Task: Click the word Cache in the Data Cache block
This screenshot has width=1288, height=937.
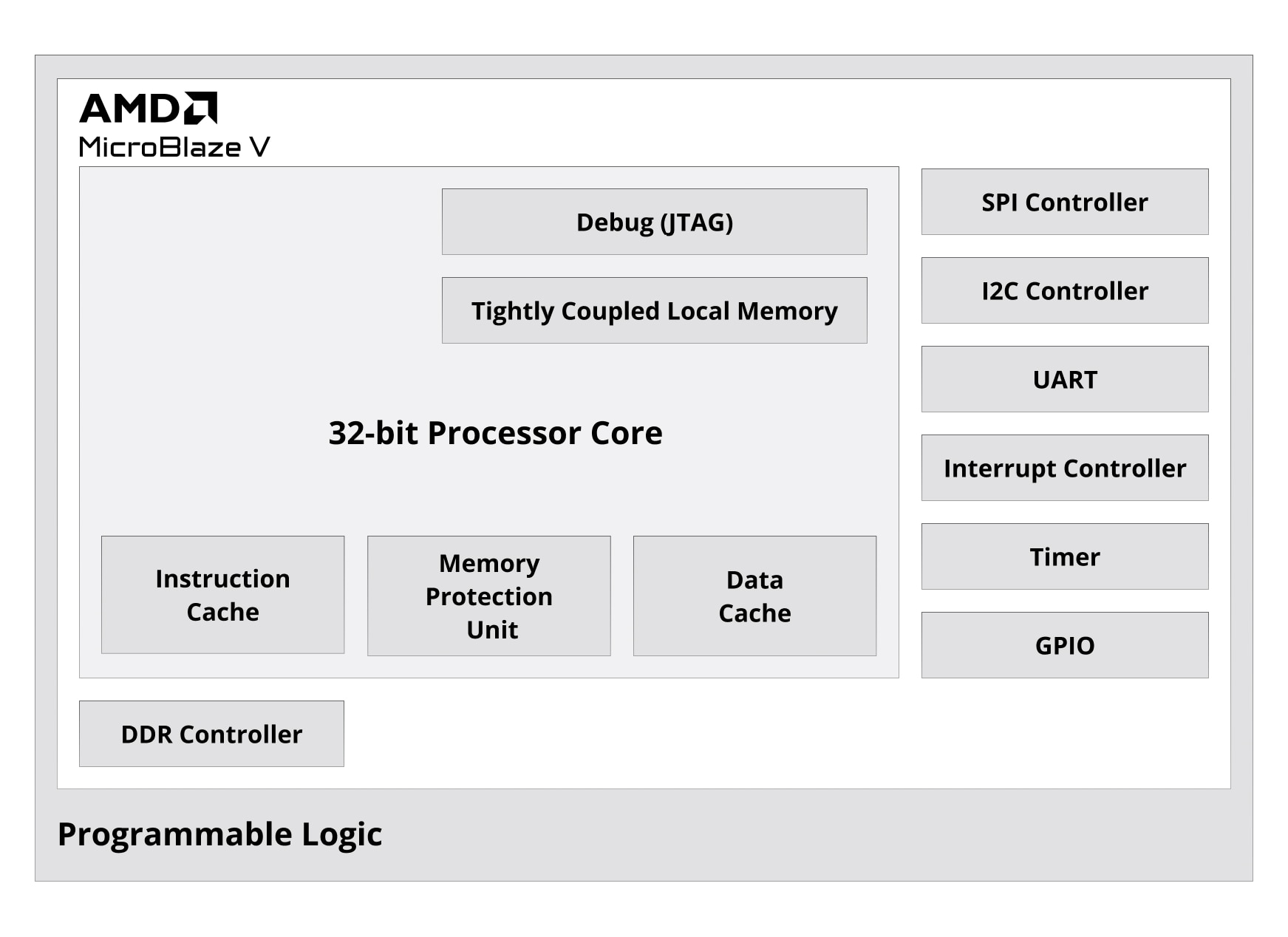Action: pyautogui.click(x=754, y=613)
